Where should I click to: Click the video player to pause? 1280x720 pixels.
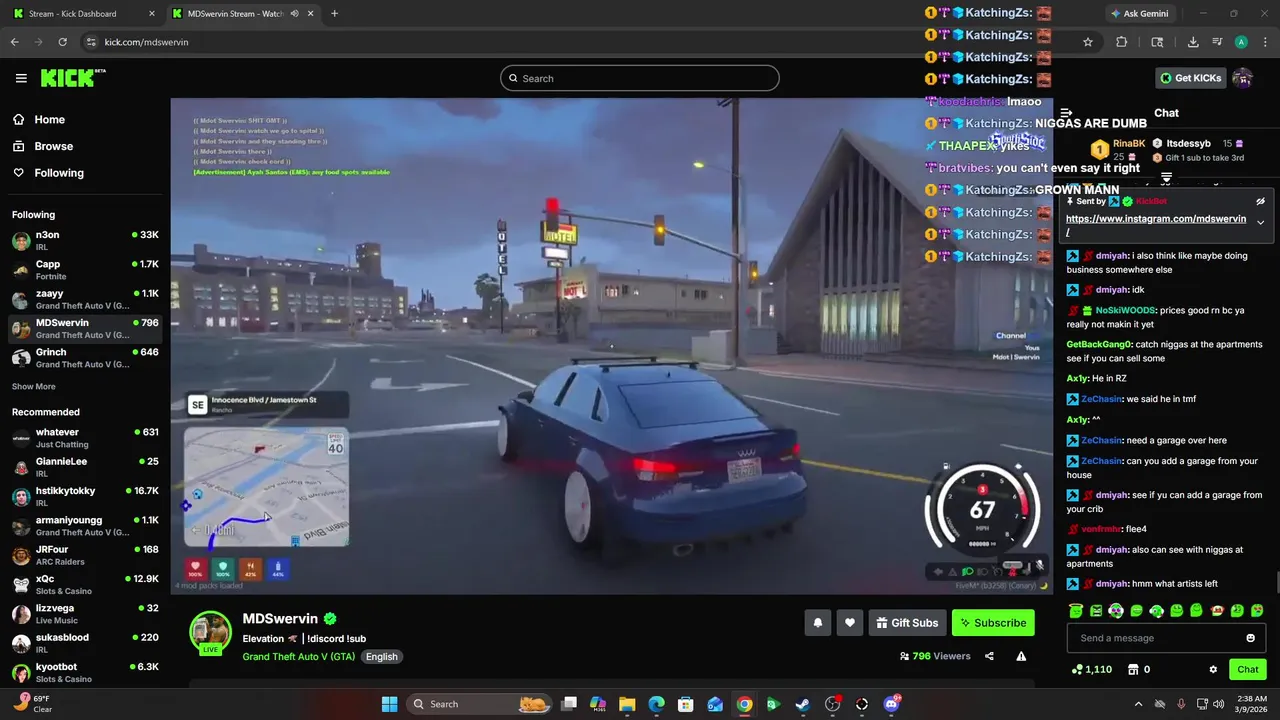pyautogui.click(x=610, y=345)
